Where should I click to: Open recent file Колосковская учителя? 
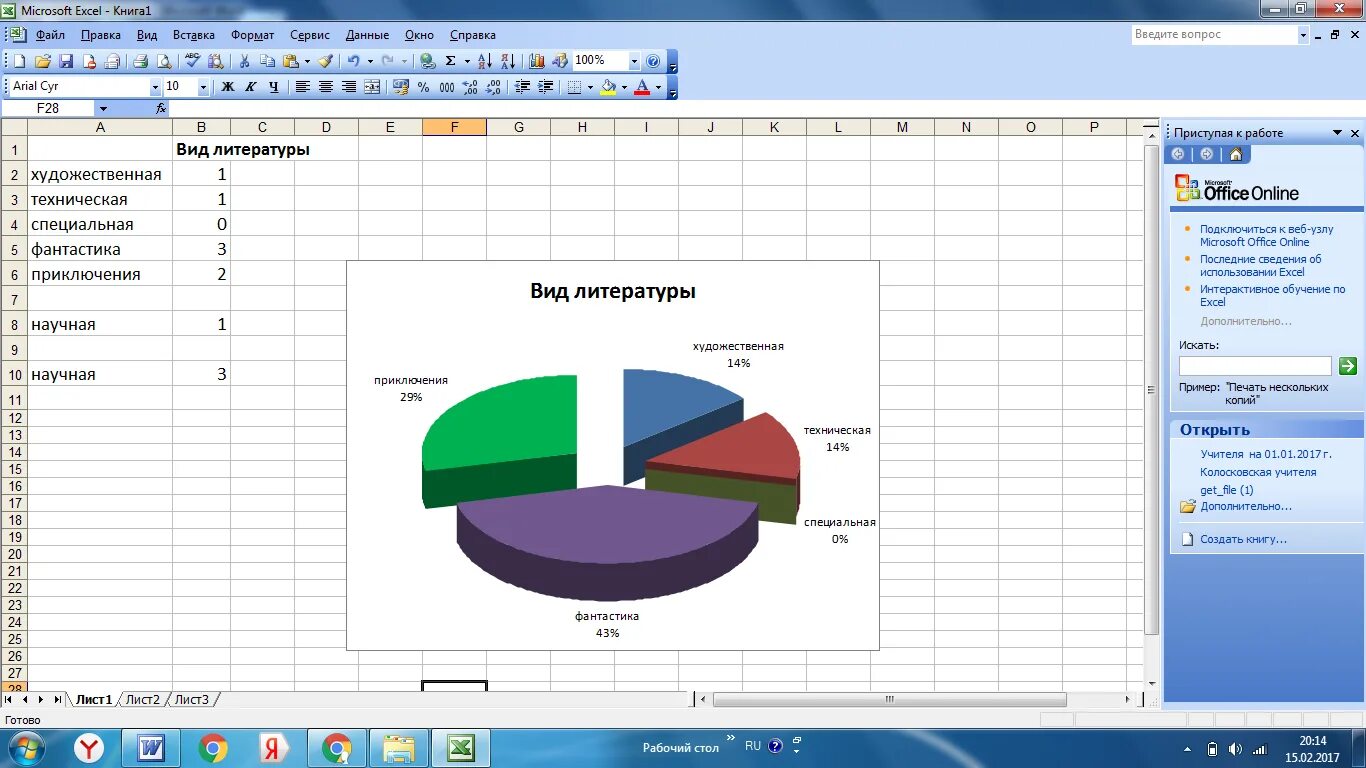1258,472
